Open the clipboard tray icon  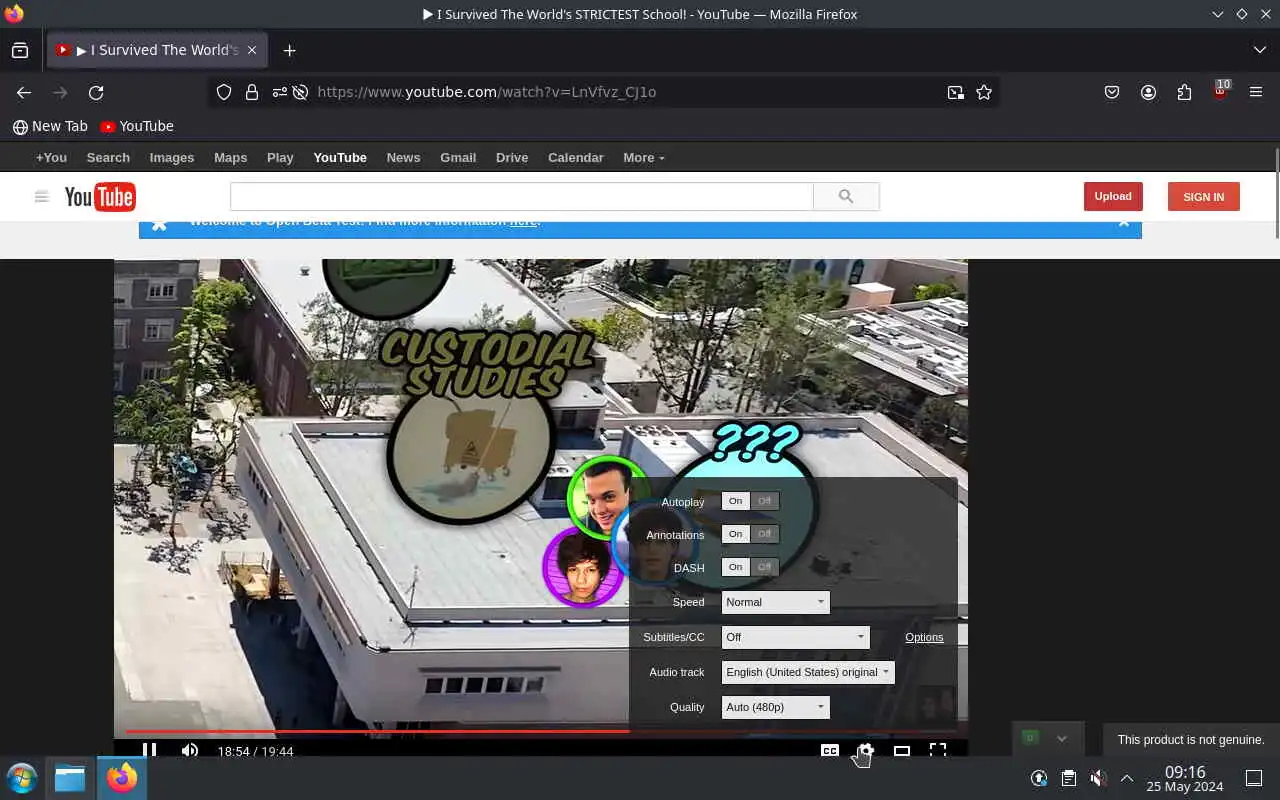click(x=1068, y=778)
